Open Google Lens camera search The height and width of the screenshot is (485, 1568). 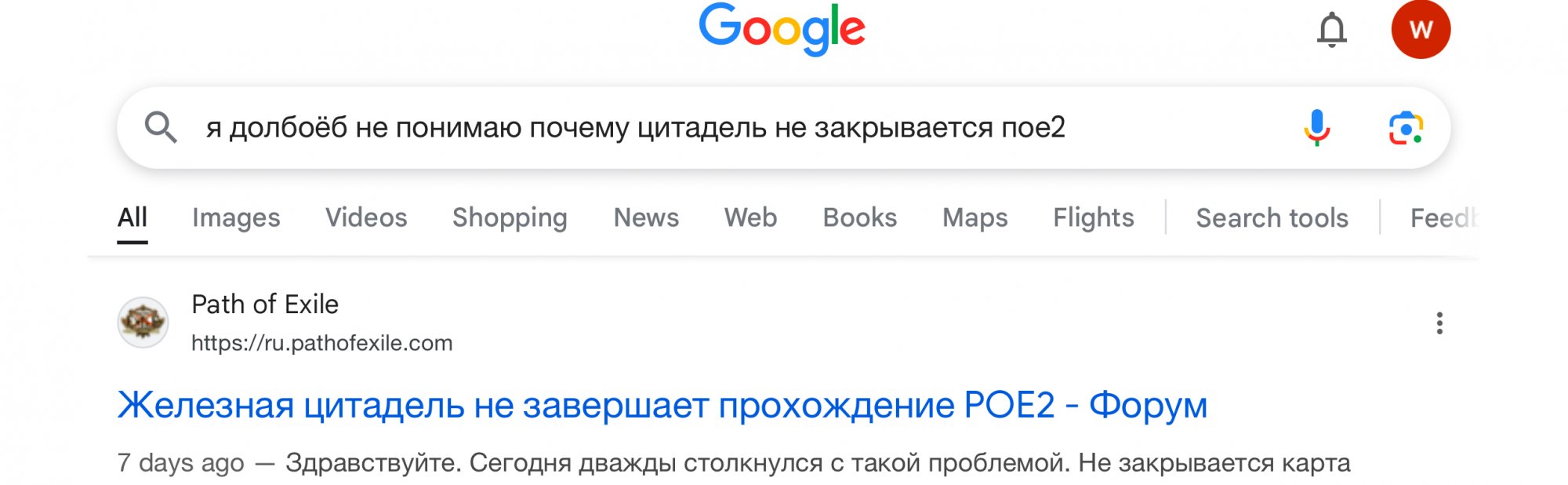(1406, 128)
